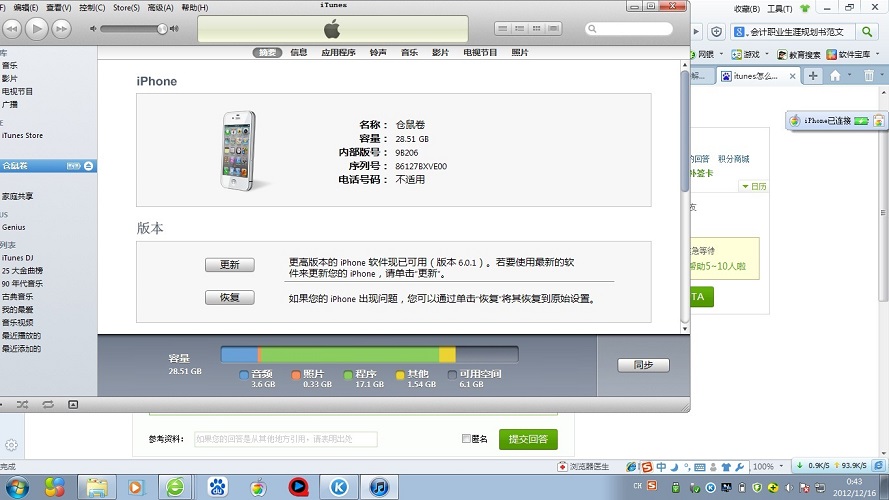Image resolution: width=889 pixels, height=500 pixels.
Task: Select iTunes Store in the sidebar
Action: coord(22,135)
